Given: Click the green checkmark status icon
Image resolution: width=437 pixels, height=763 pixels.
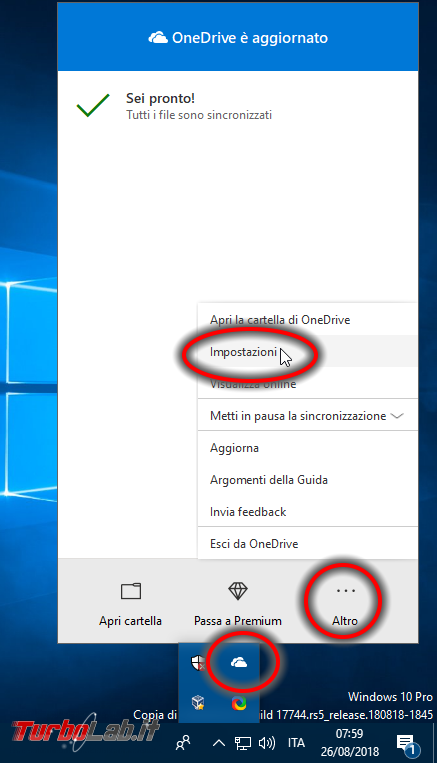Looking at the screenshot, I should pyautogui.click(x=93, y=105).
